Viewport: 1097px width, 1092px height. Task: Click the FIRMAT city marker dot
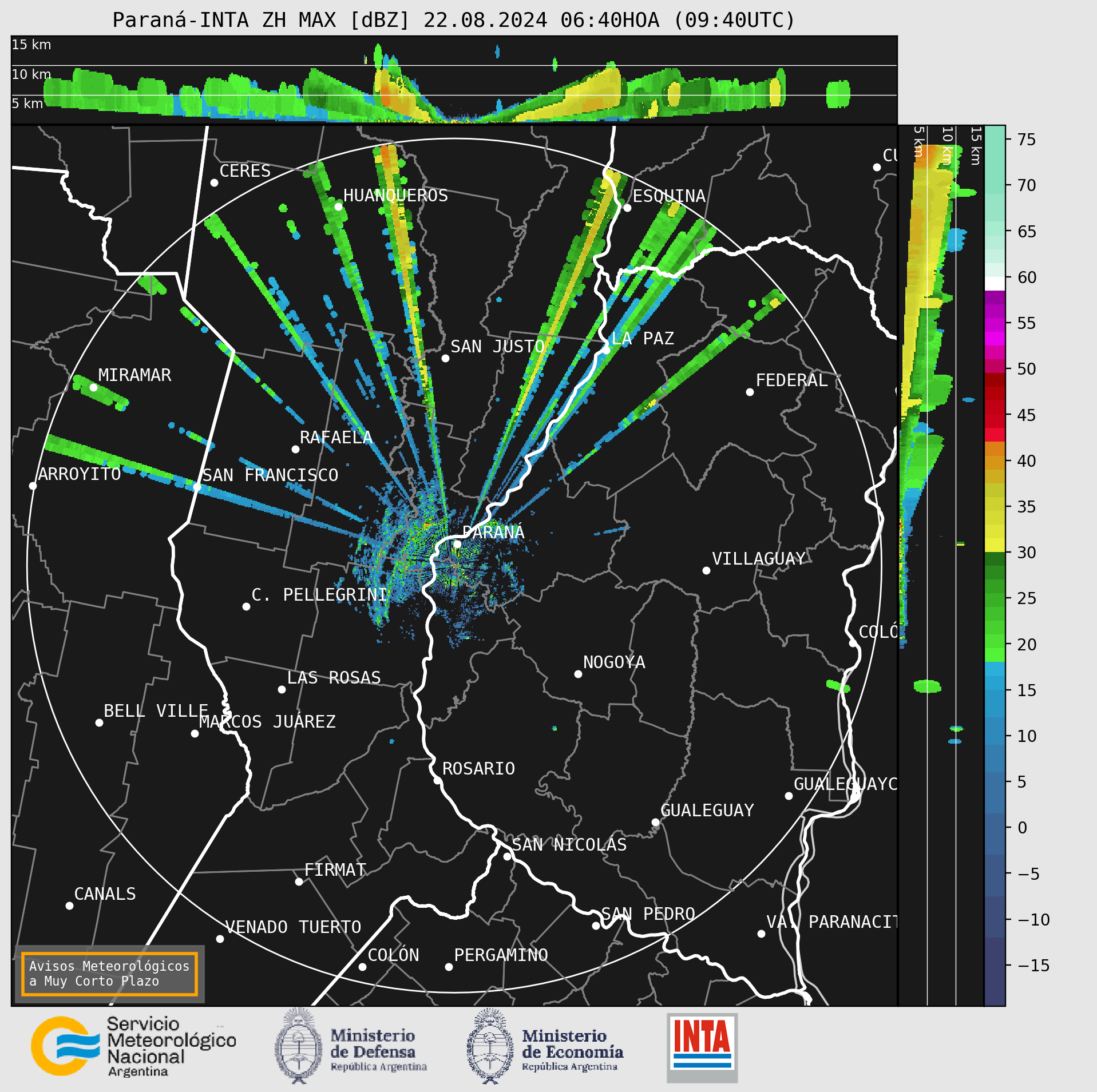[x=299, y=881]
